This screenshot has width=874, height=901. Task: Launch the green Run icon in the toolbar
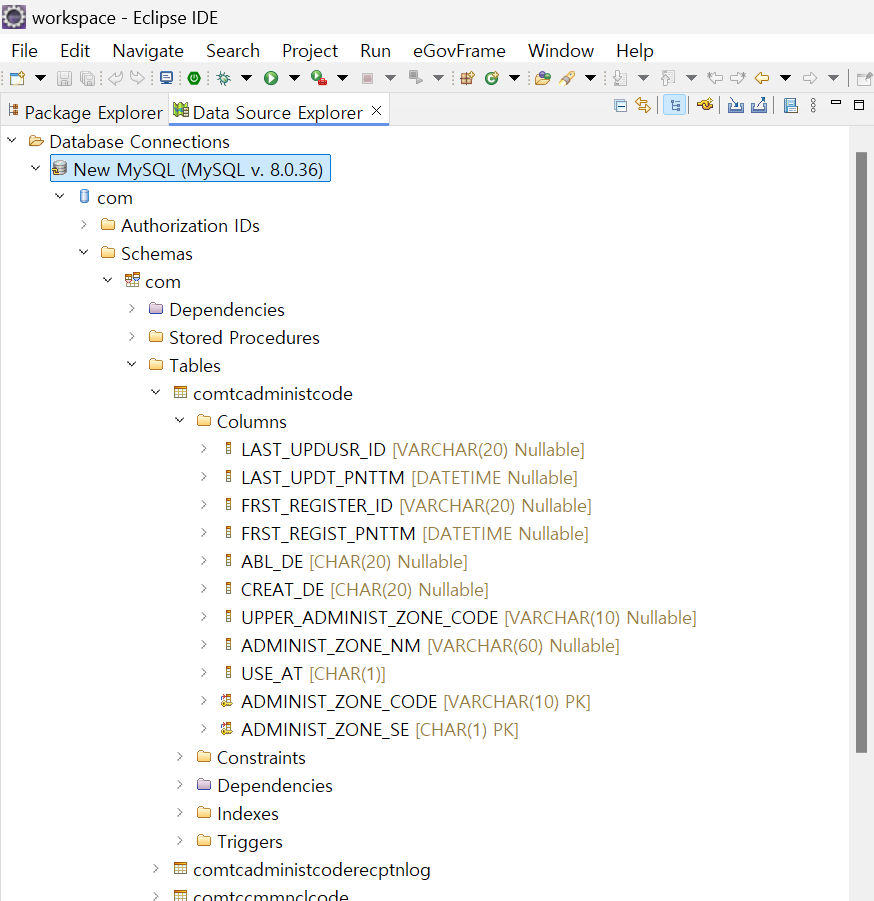[x=268, y=77]
